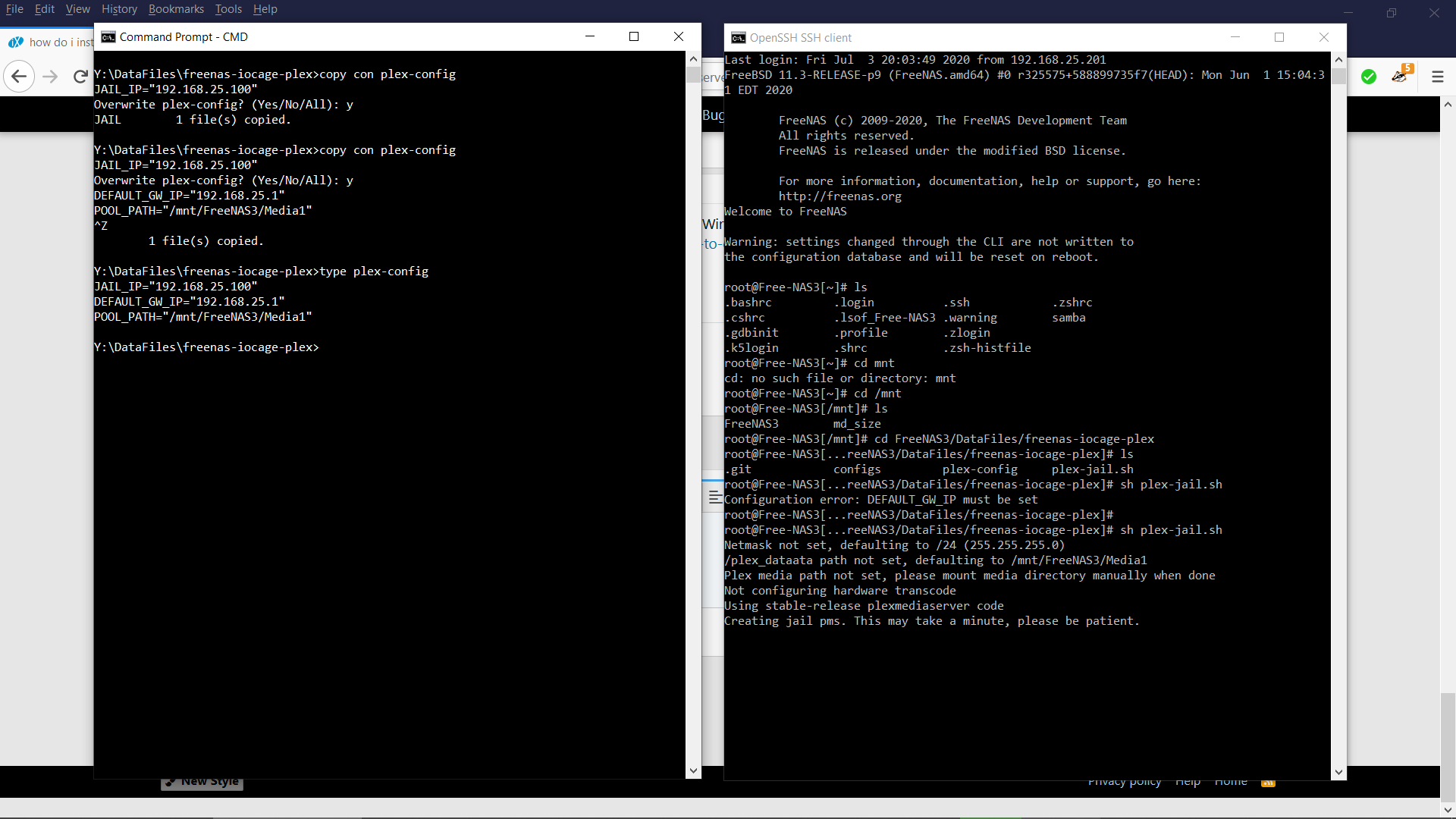Click the lines icon between the windows

(714, 497)
